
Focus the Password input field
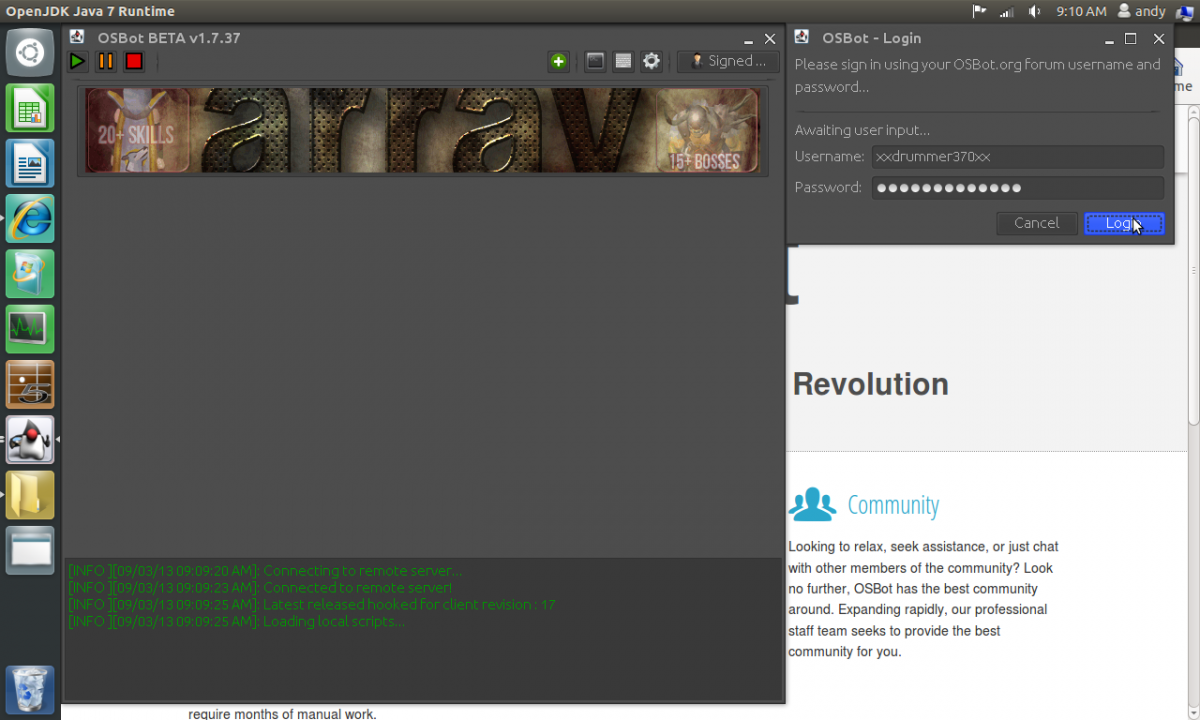click(x=1018, y=188)
